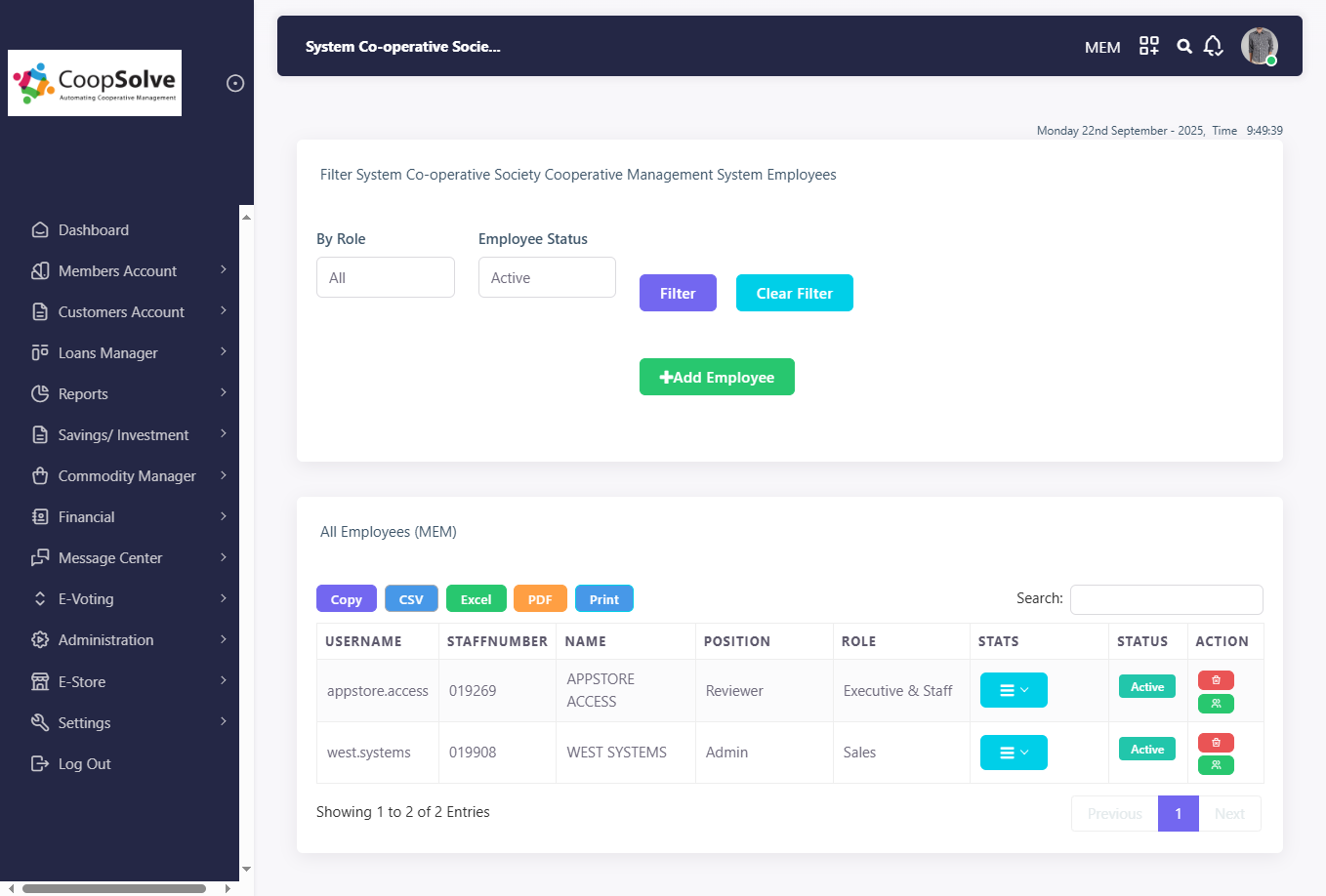Click green user icon for appstore.access row
1326x896 pixels.
click(1216, 704)
